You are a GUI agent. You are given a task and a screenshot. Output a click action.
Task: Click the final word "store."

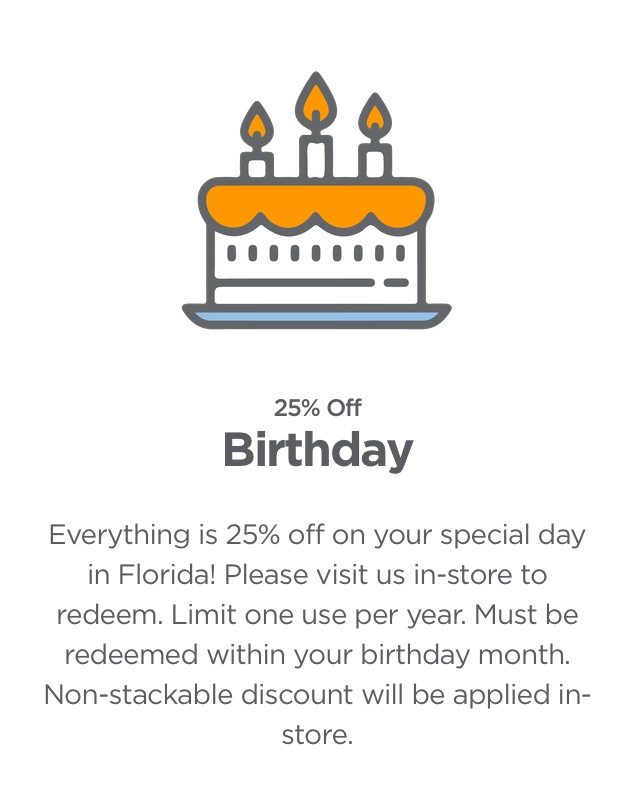pyautogui.click(x=317, y=735)
